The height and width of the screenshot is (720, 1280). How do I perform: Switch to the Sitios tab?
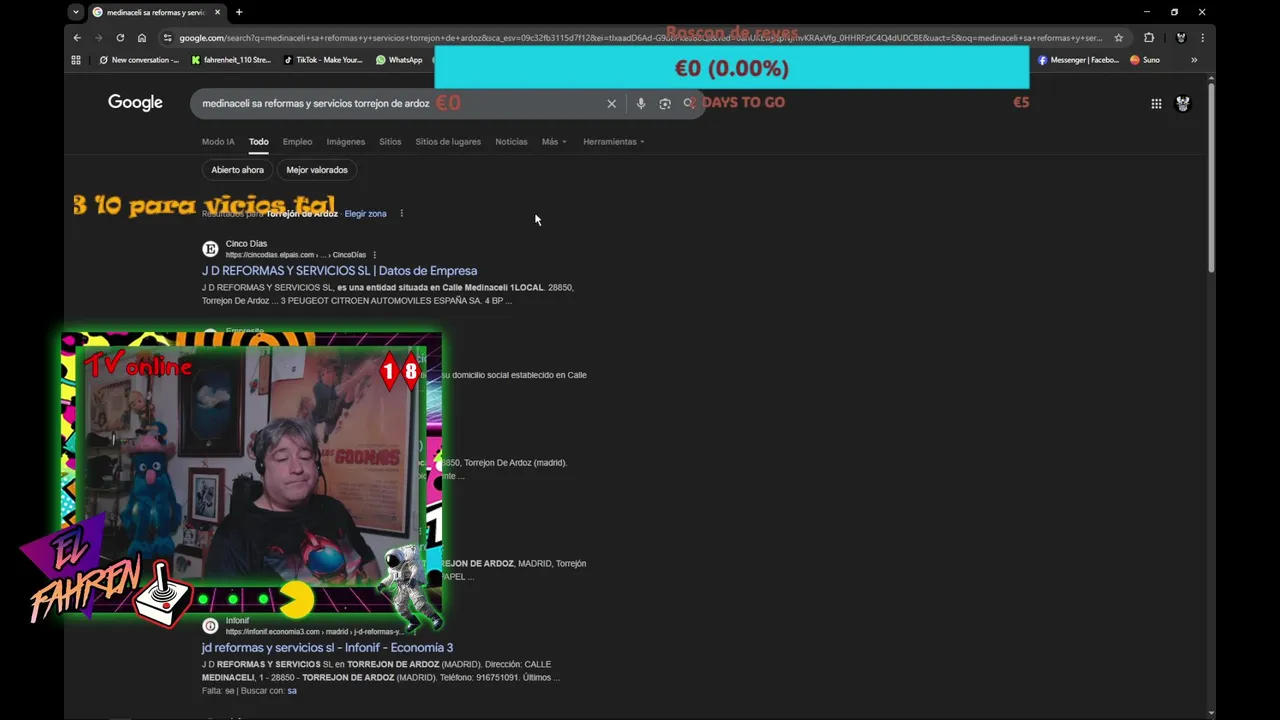(x=390, y=142)
